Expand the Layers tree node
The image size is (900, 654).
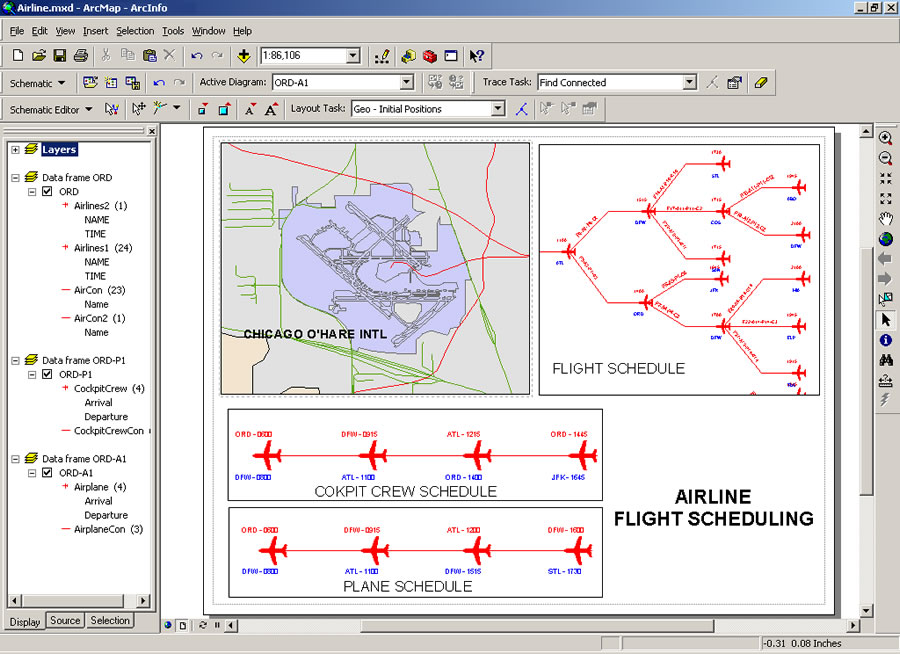(x=16, y=150)
